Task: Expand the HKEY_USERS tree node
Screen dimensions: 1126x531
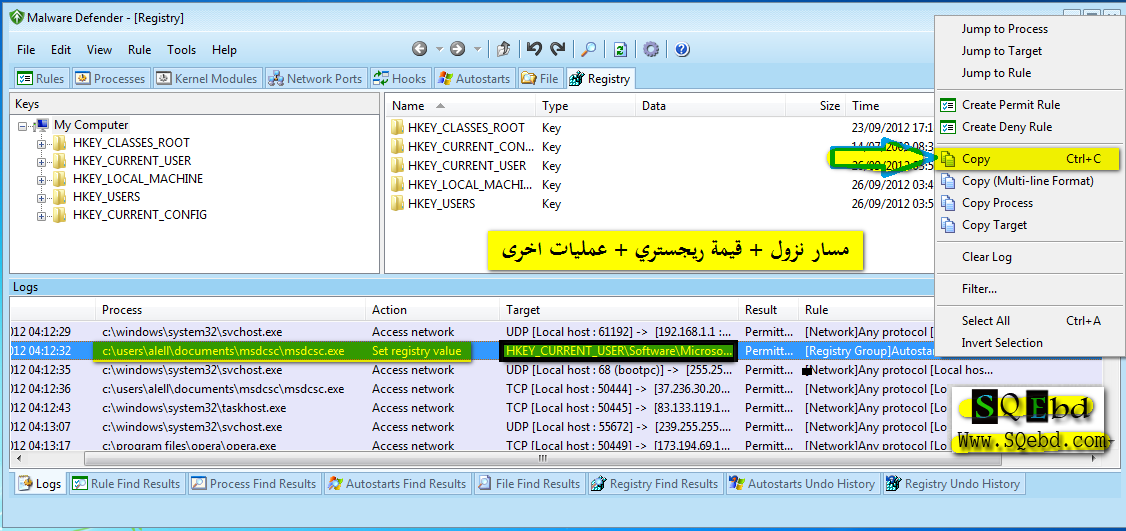Action: 42,197
